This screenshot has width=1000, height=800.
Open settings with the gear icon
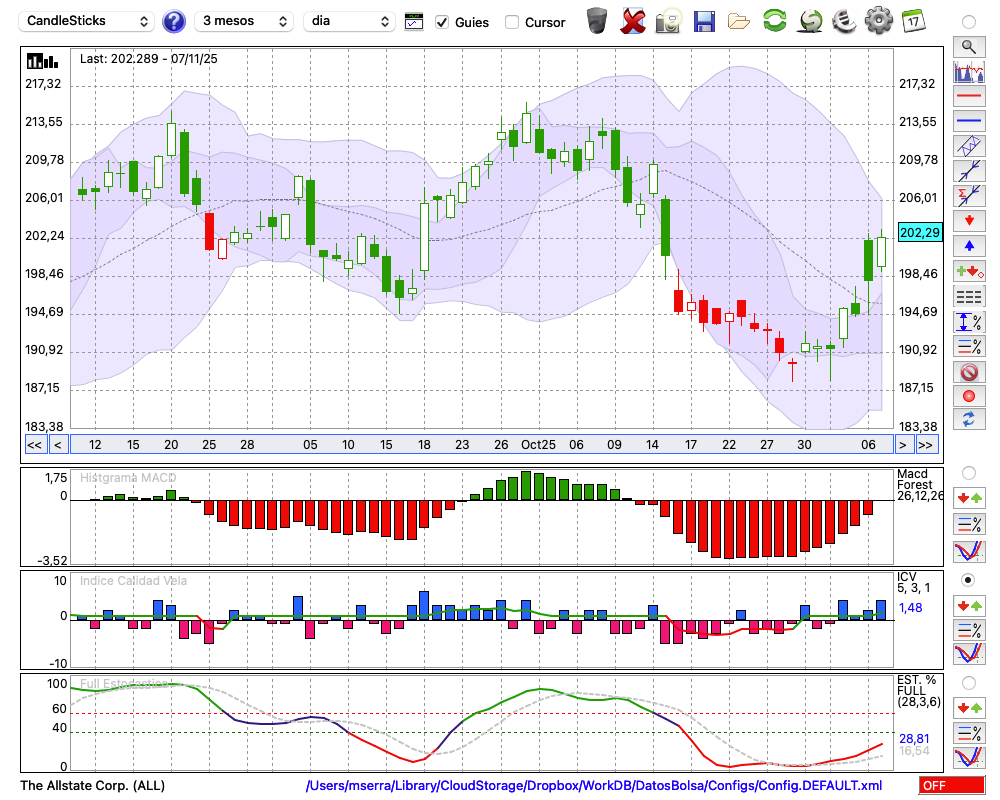(x=878, y=21)
